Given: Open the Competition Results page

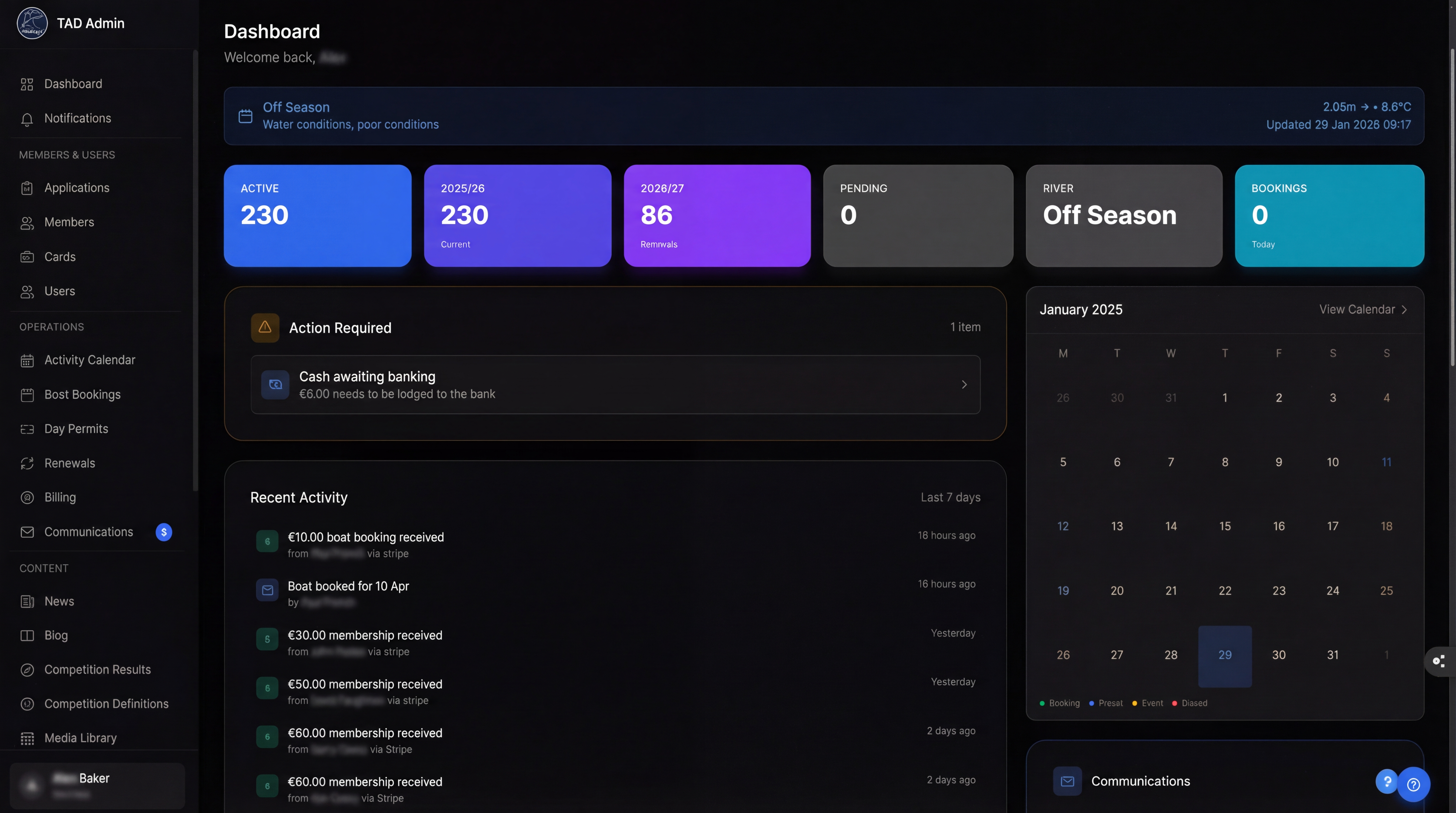Looking at the screenshot, I should click(97, 669).
